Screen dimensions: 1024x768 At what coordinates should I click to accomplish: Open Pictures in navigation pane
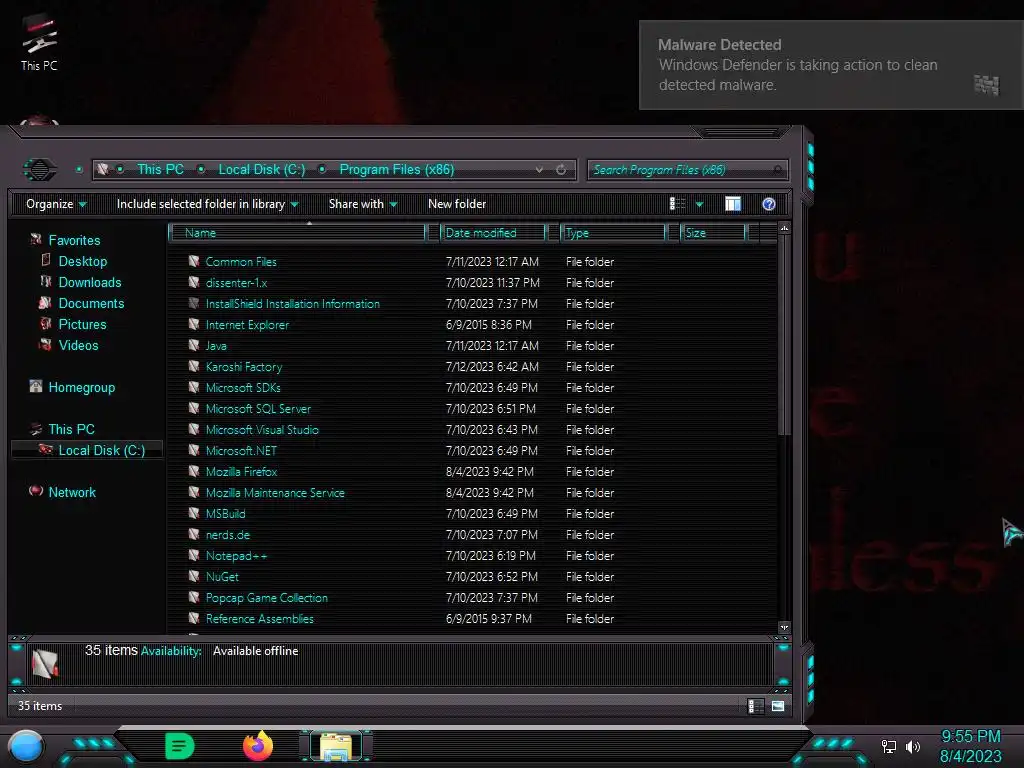pyautogui.click(x=82, y=324)
